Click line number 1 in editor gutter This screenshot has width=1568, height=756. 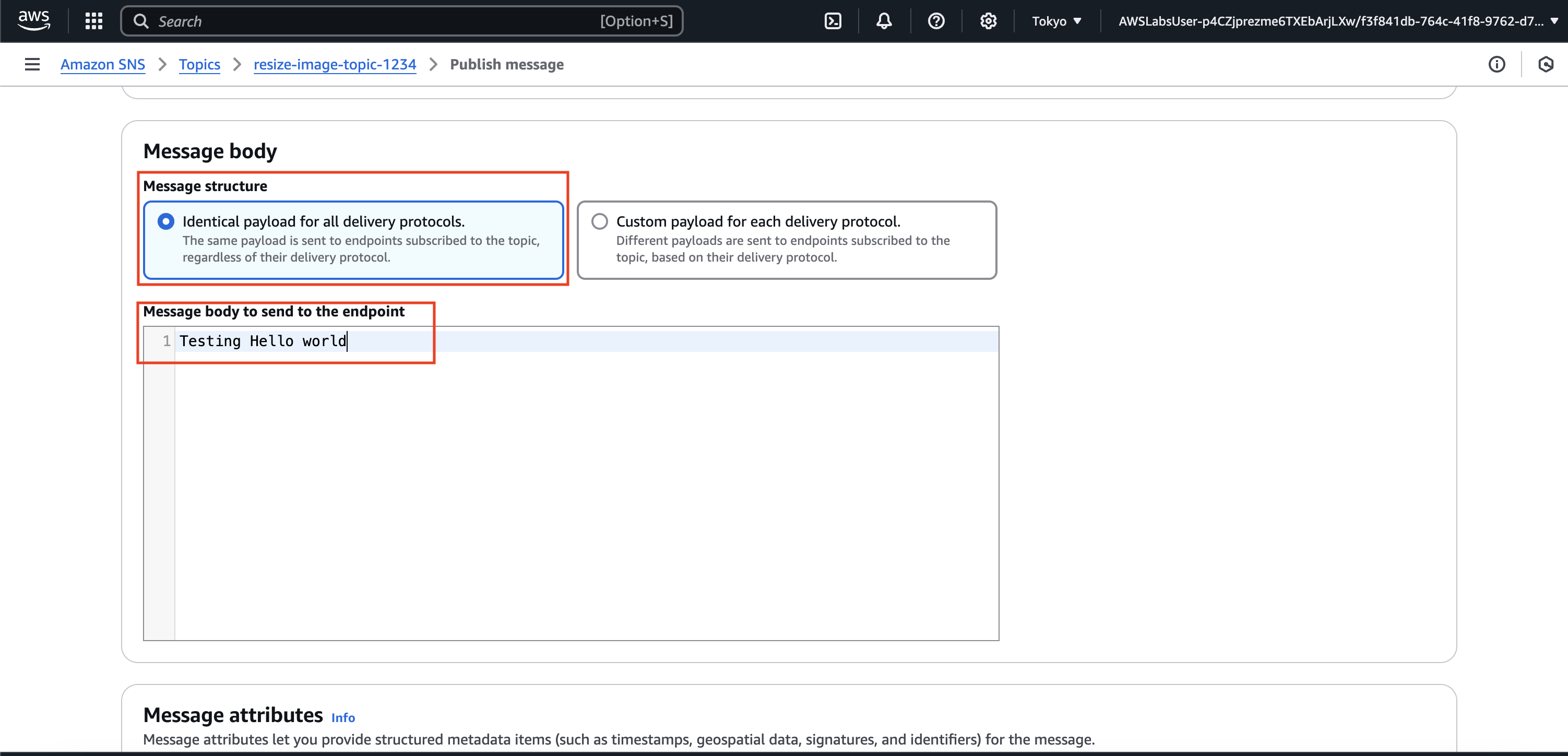click(165, 341)
